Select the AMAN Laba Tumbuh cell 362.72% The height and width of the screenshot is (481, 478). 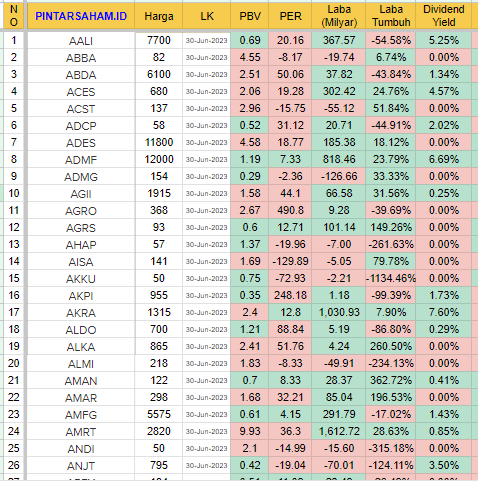click(x=391, y=380)
